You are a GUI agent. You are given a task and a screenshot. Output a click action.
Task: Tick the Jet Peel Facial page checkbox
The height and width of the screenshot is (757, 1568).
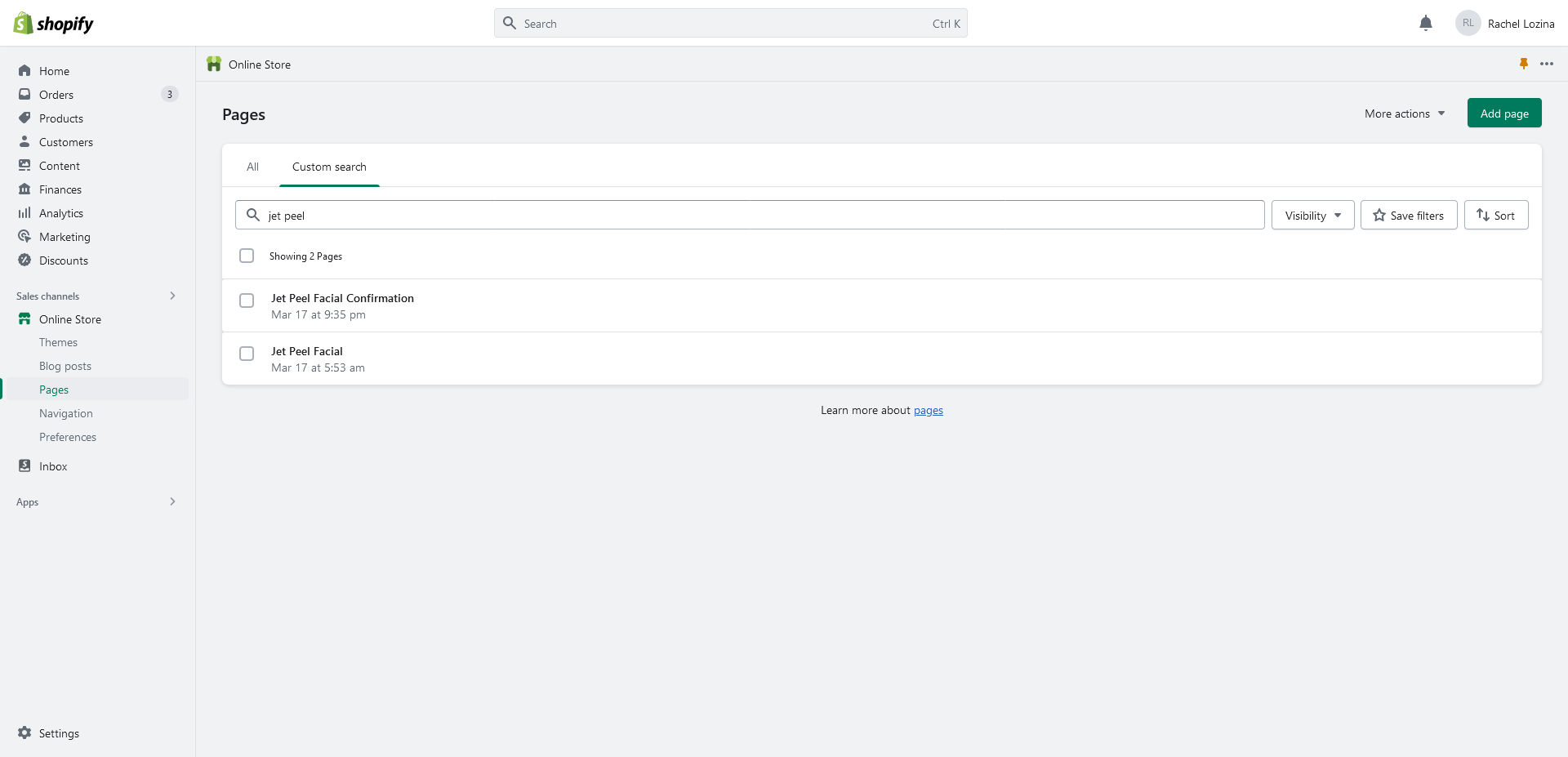pos(247,354)
